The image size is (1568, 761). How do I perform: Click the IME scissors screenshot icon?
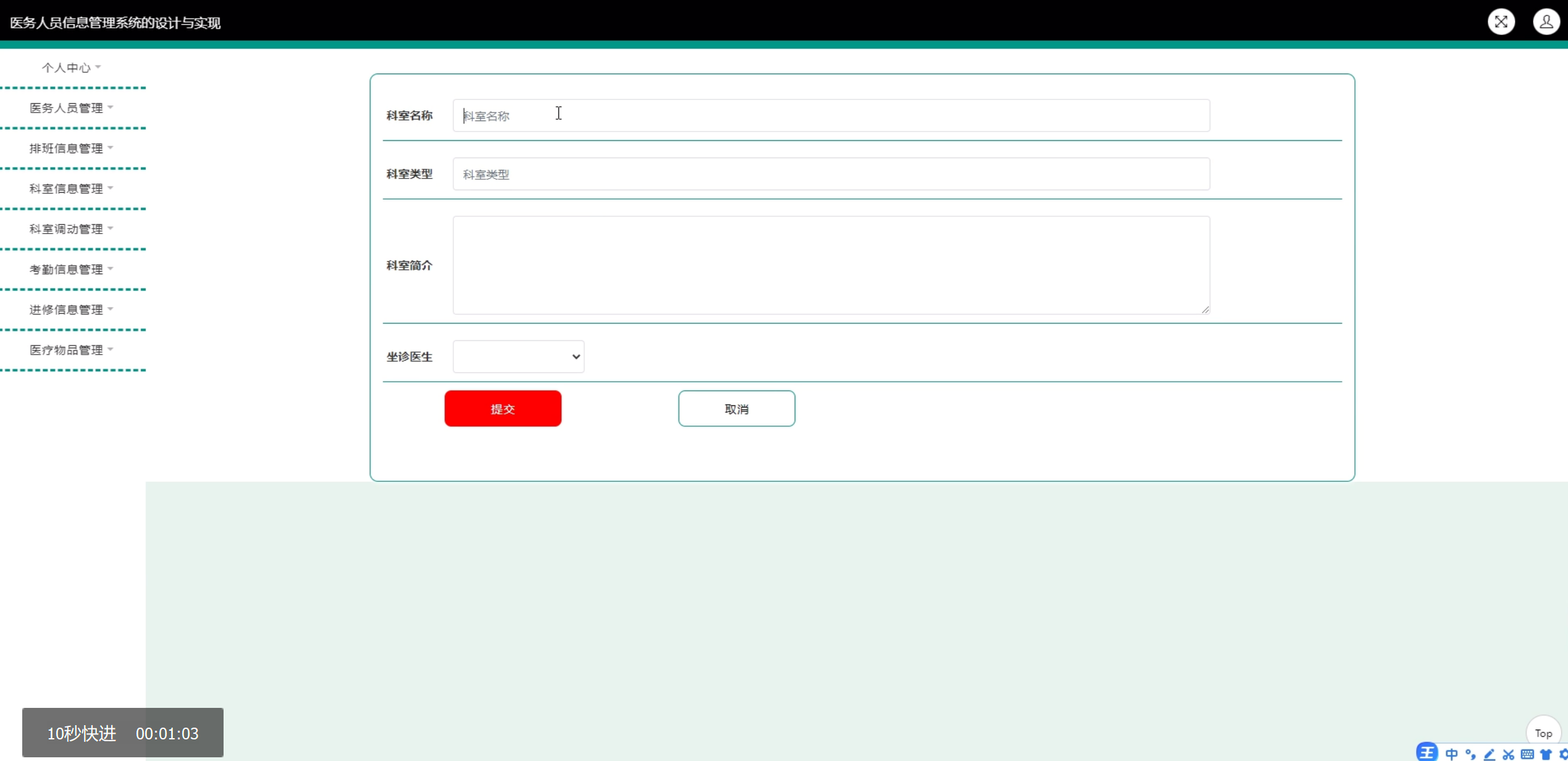[x=1508, y=754]
